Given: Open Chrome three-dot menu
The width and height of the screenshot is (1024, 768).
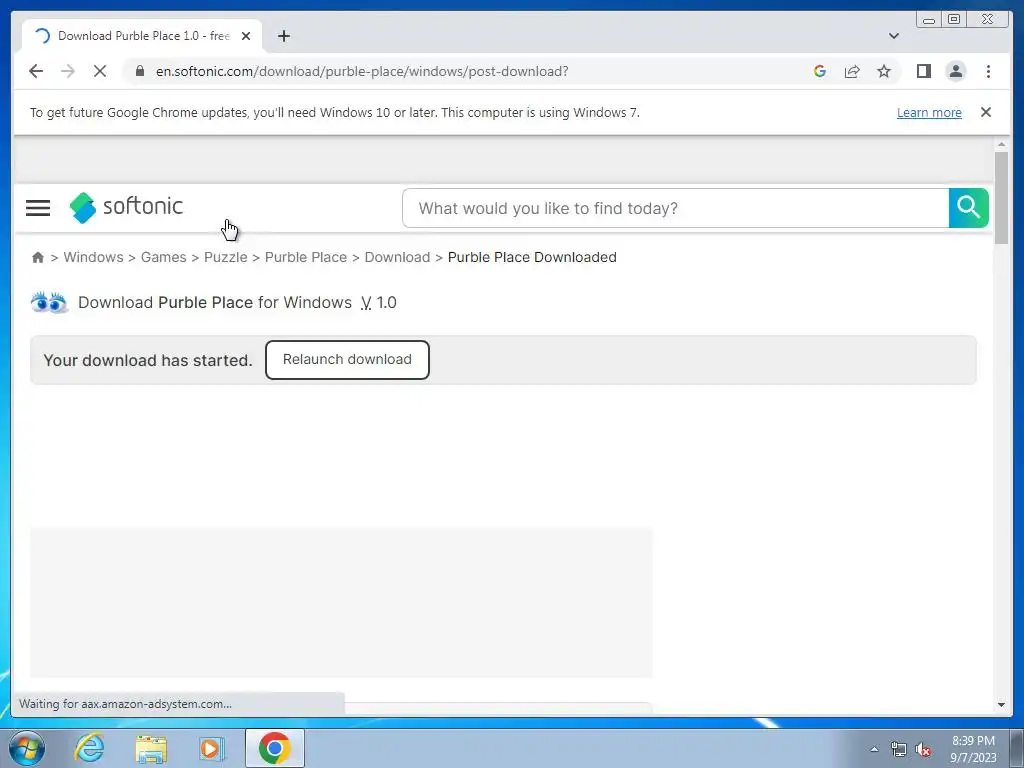Looking at the screenshot, I should (x=988, y=71).
